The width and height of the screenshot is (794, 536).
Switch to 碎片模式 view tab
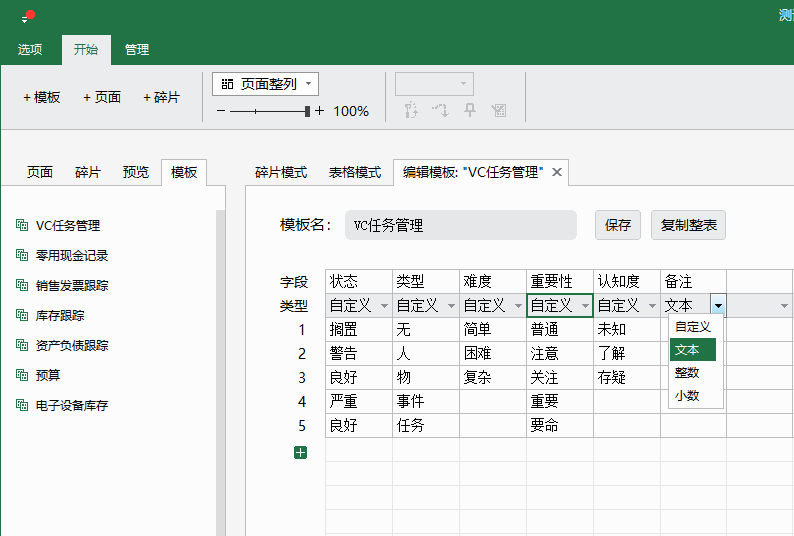tap(281, 172)
